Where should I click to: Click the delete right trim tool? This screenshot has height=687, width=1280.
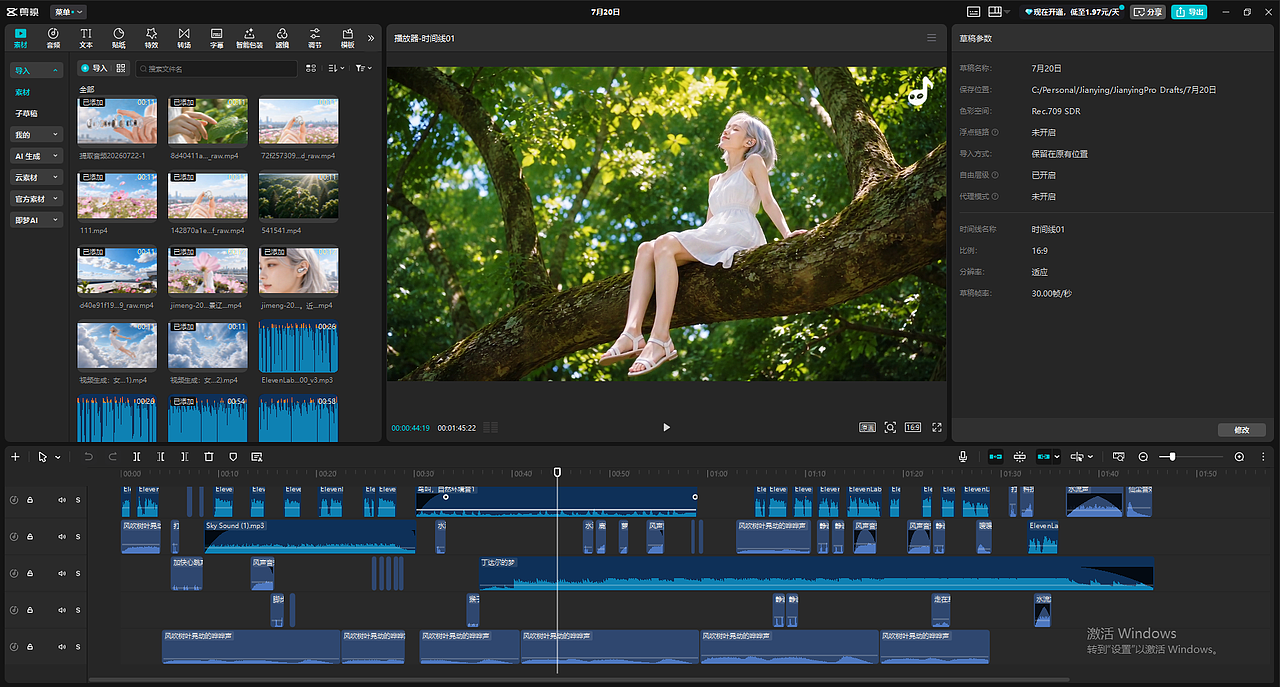[x=184, y=457]
